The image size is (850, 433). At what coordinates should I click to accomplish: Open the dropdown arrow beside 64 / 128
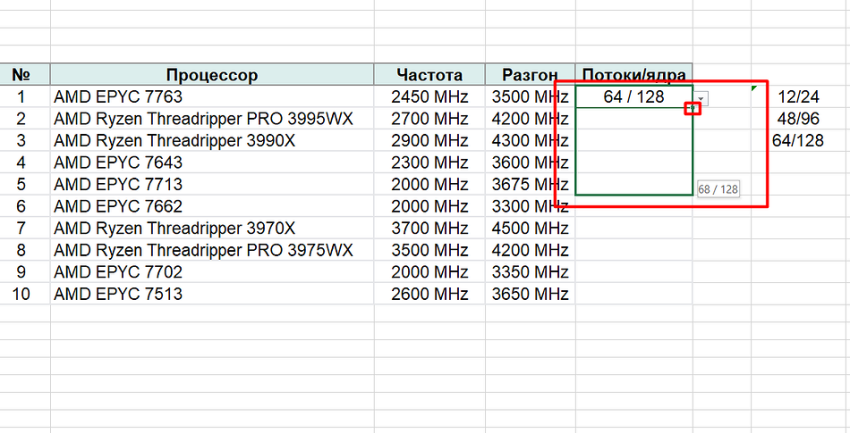click(x=704, y=98)
